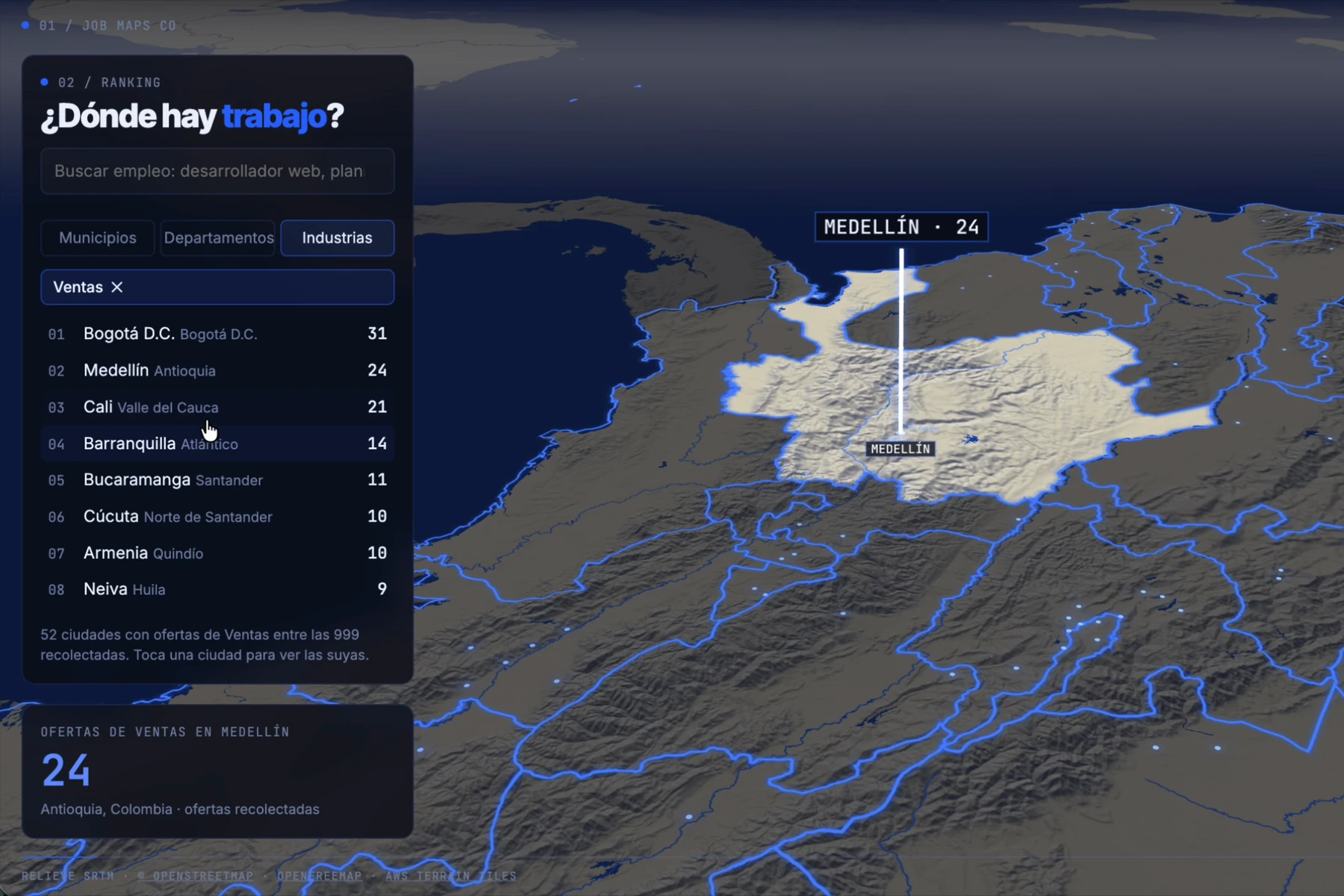Open the AWS Terrain Tiles link
The width and height of the screenshot is (1344, 896).
tap(451, 876)
